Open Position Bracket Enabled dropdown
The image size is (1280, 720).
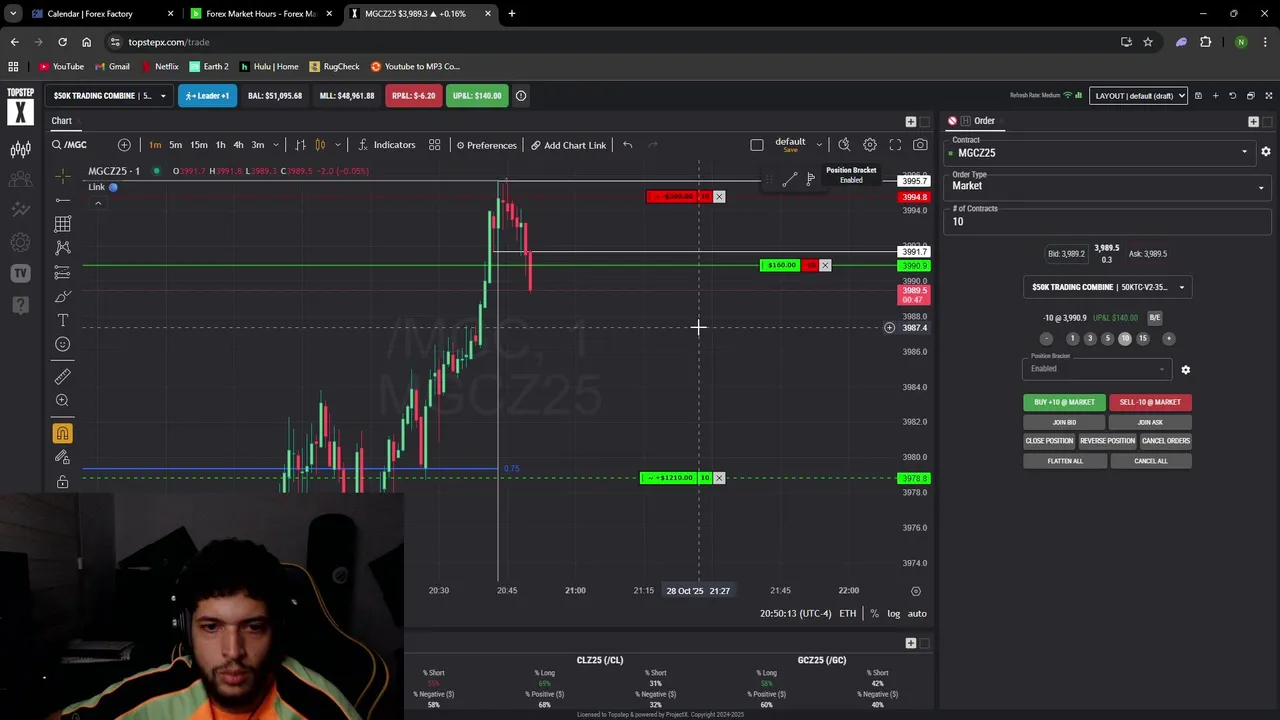(1095, 369)
